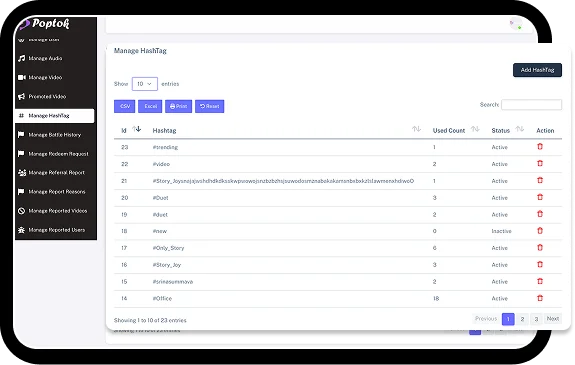Open Manage Reported Videos page
Screen dimensions: 575x365
[x=55, y=211]
